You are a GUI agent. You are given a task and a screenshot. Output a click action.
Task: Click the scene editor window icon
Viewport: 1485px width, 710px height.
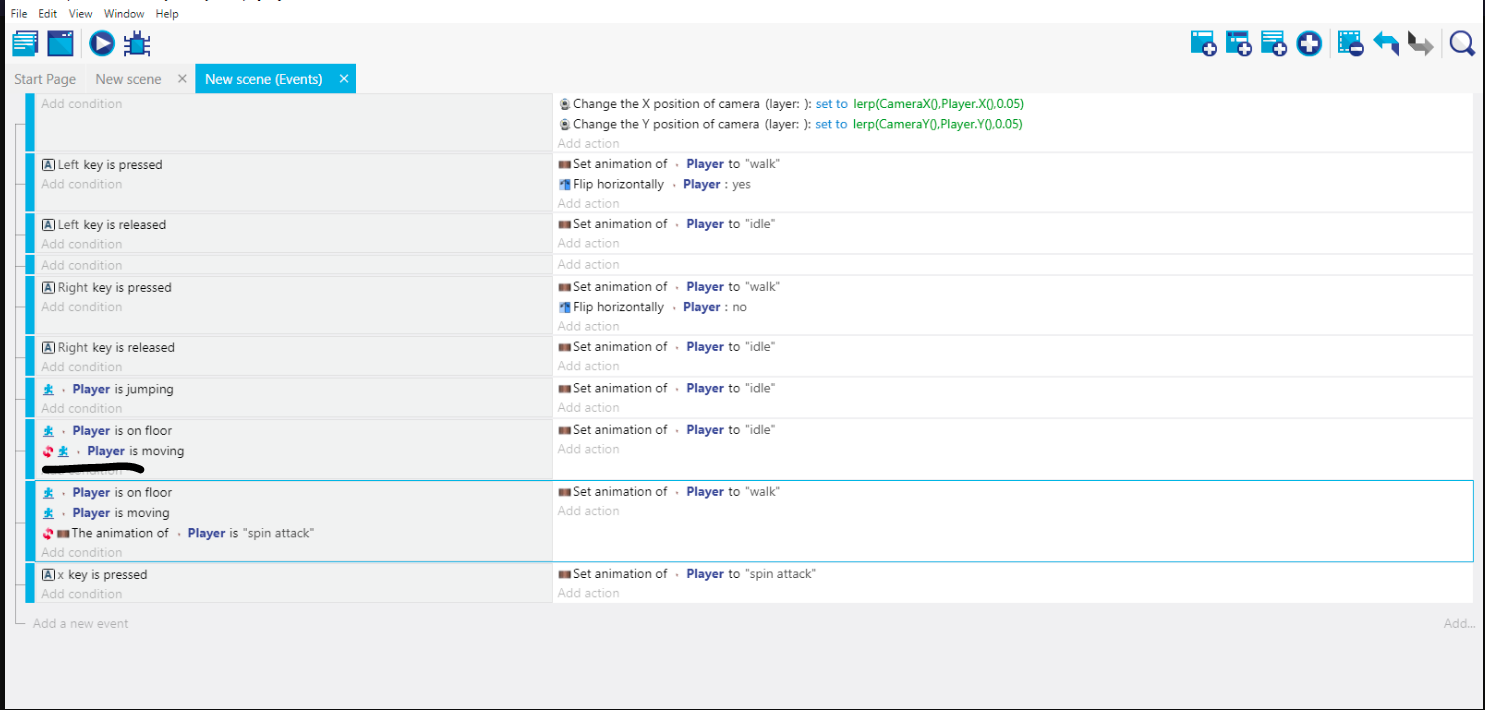point(61,44)
